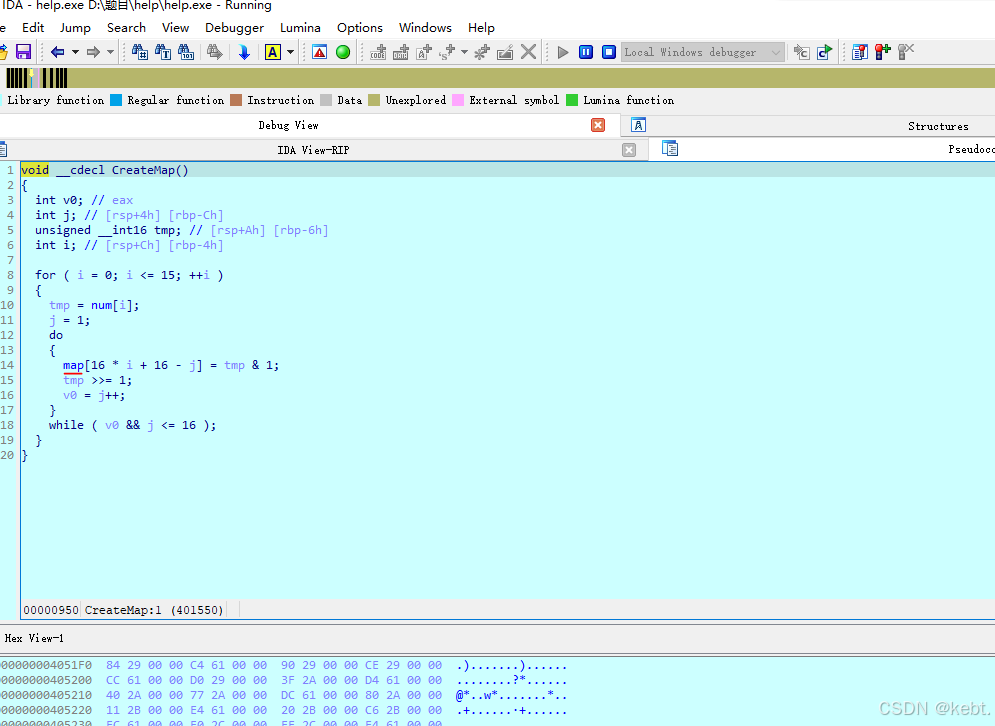Expand the back-navigation history dropdown arrow
The height and width of the screenshot is (726, 995).
pos(73,51)
